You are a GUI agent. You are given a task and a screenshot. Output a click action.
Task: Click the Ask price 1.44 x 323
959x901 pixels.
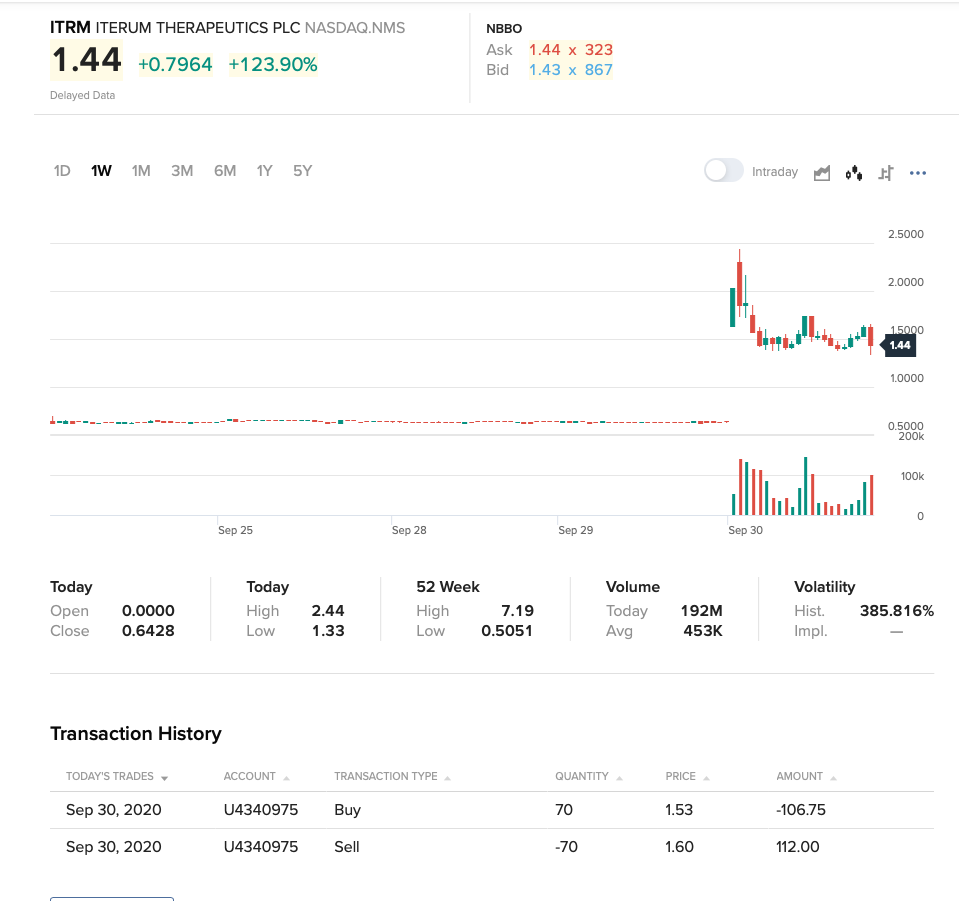click(x=571, y=50)
